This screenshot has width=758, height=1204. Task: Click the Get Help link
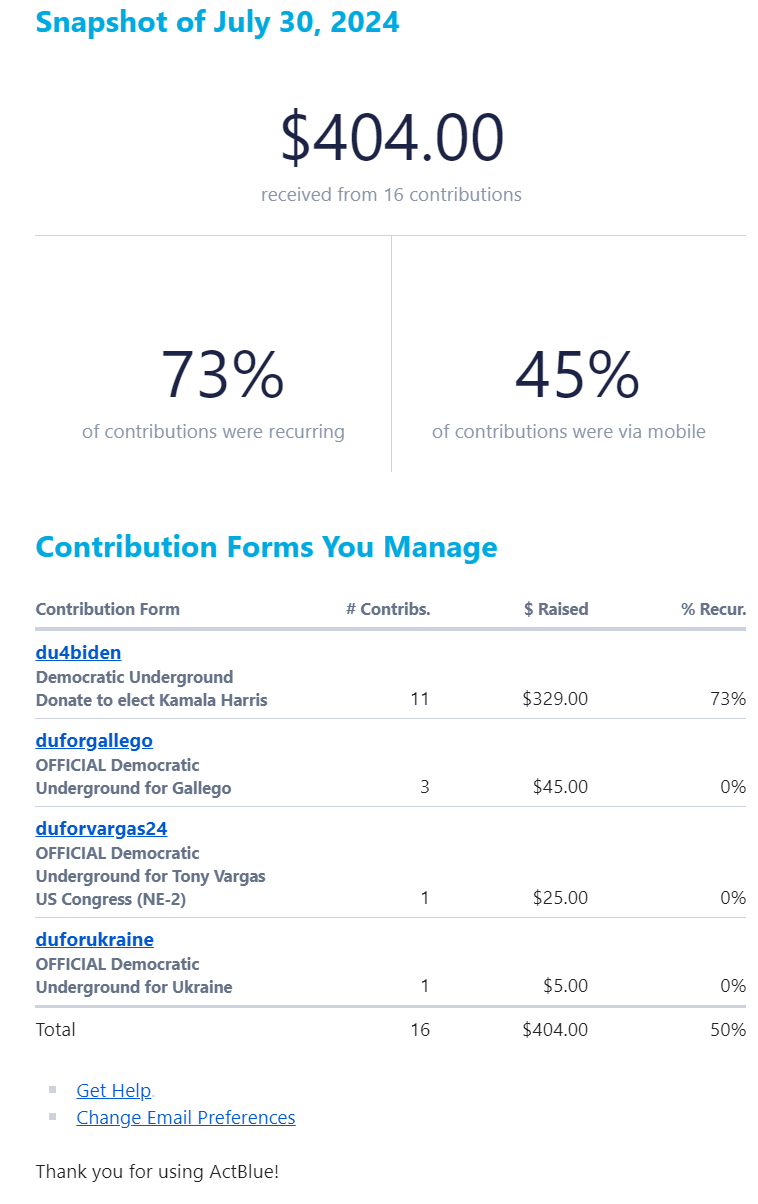114,1091
